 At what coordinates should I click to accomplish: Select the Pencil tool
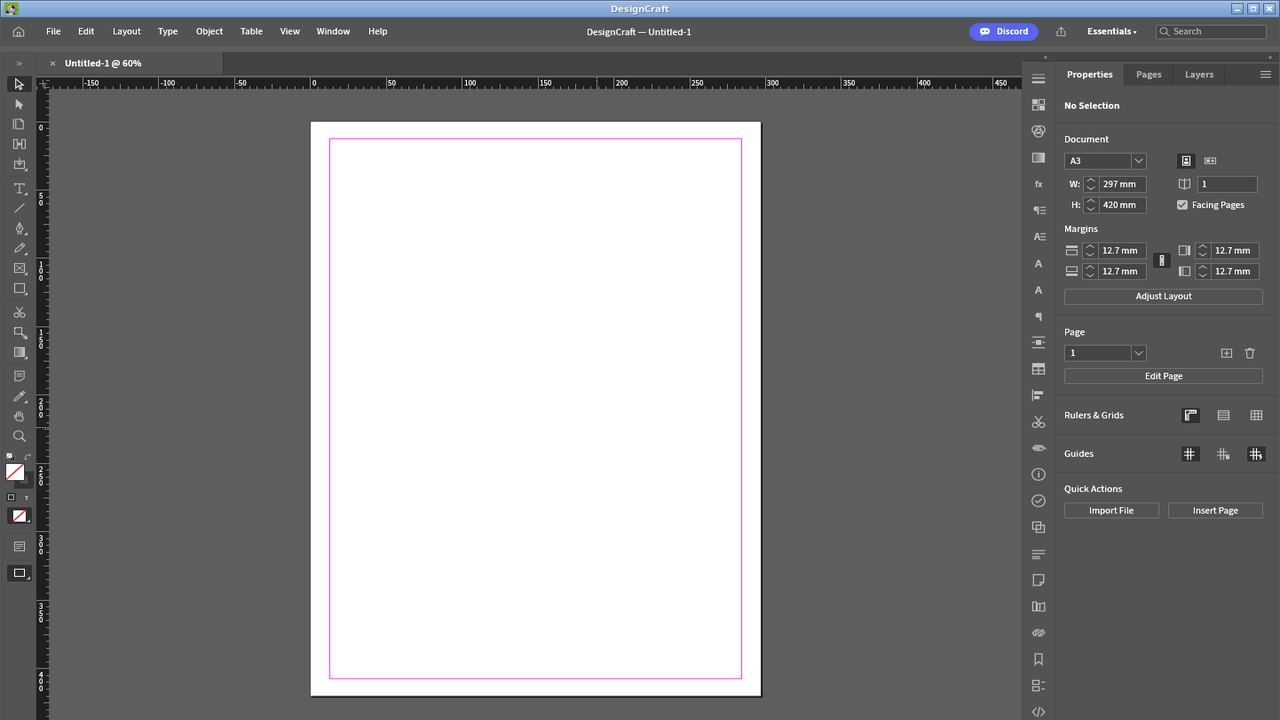coord(19,248)
